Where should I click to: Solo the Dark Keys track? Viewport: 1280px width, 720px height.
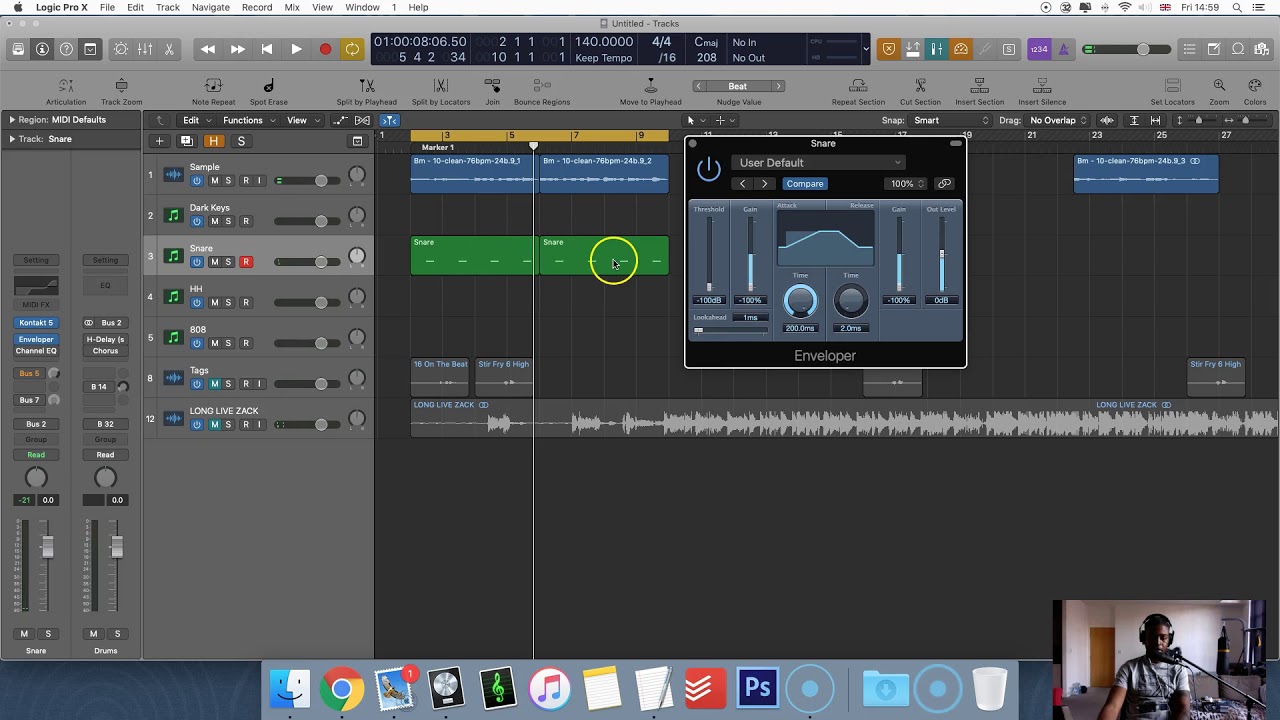coord(228,221)
